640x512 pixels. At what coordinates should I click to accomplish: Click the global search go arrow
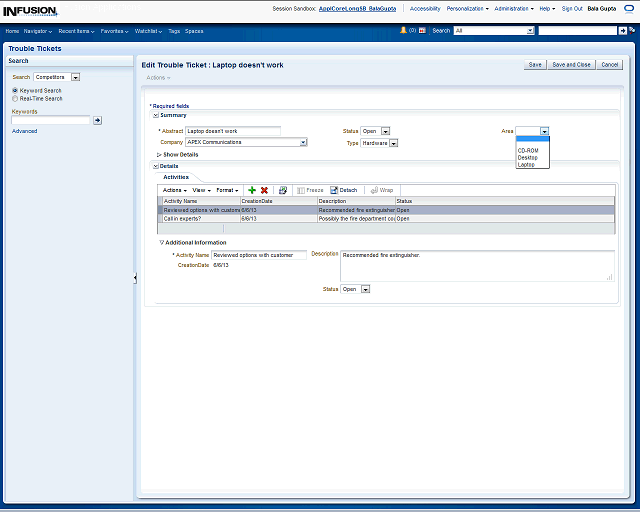pos(623,31)
